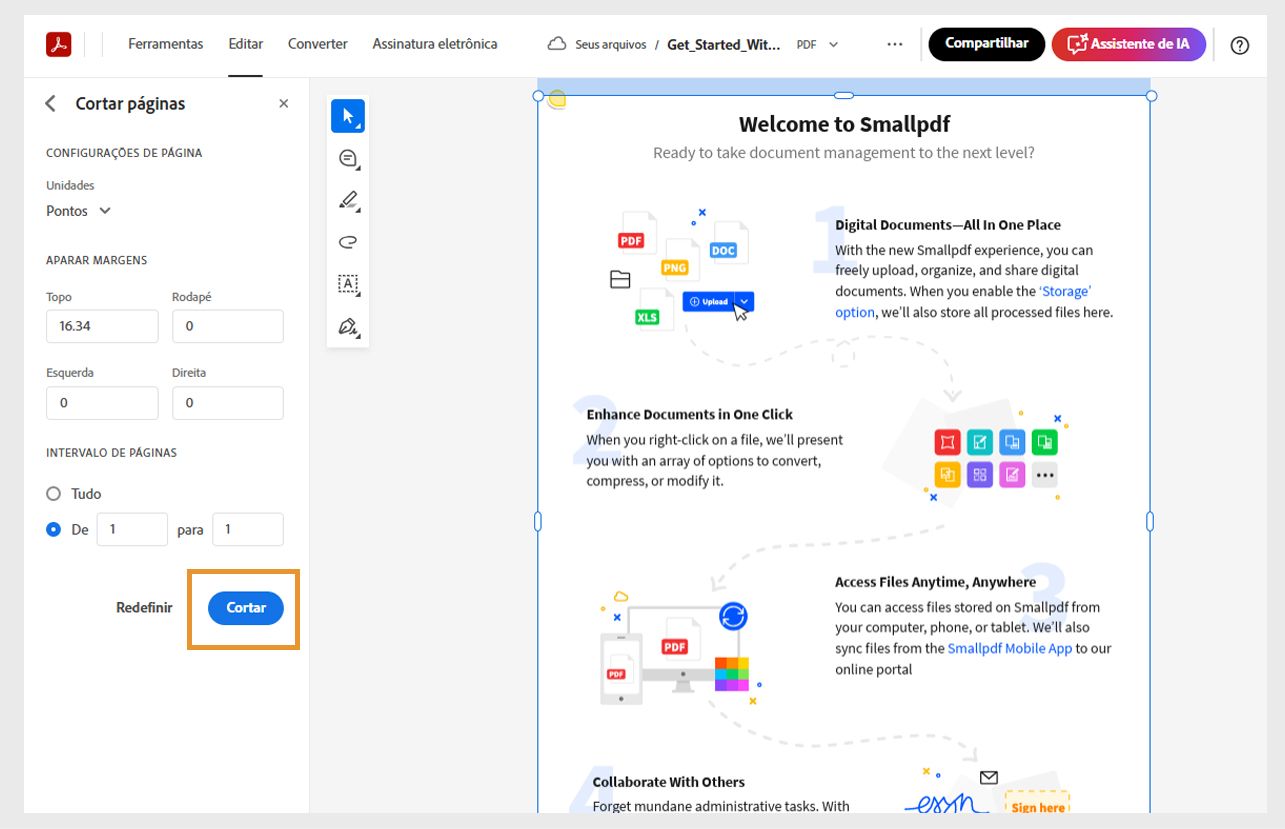The width and height of the screenshot is (1285, 829).
Task: Focus the Topo margin field
Action: click(x=102, y=326)
